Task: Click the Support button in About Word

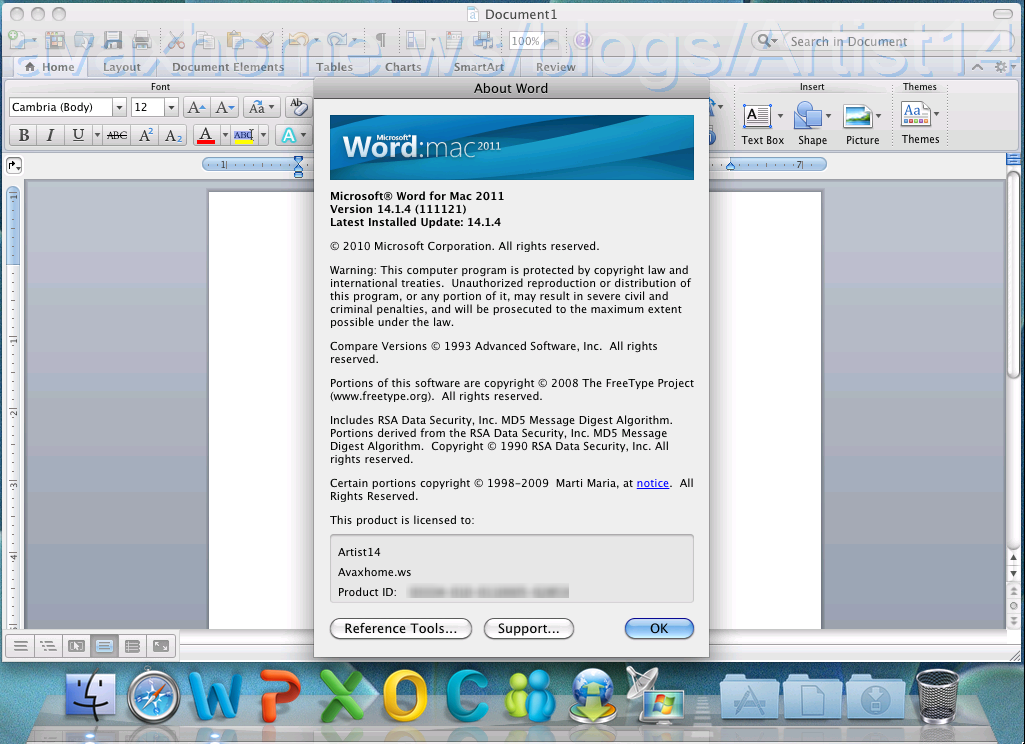Action: [529, 628]
